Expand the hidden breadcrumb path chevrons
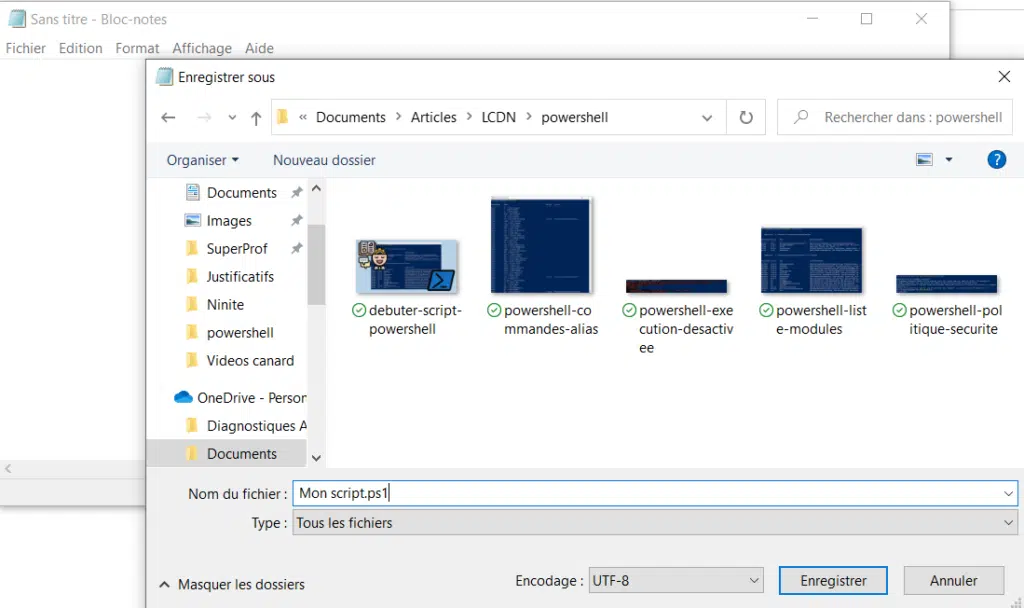 (303, 117)
